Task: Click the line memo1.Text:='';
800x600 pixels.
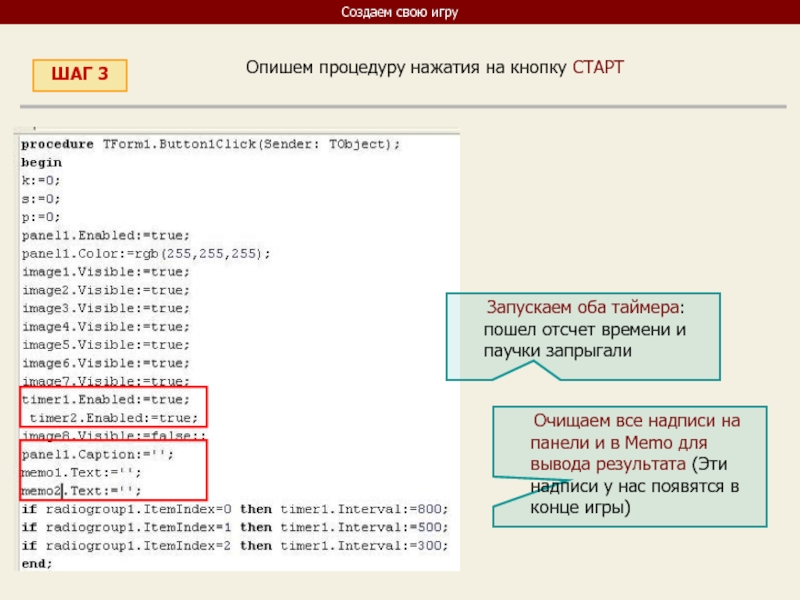Action: click(x=81, y=473)
